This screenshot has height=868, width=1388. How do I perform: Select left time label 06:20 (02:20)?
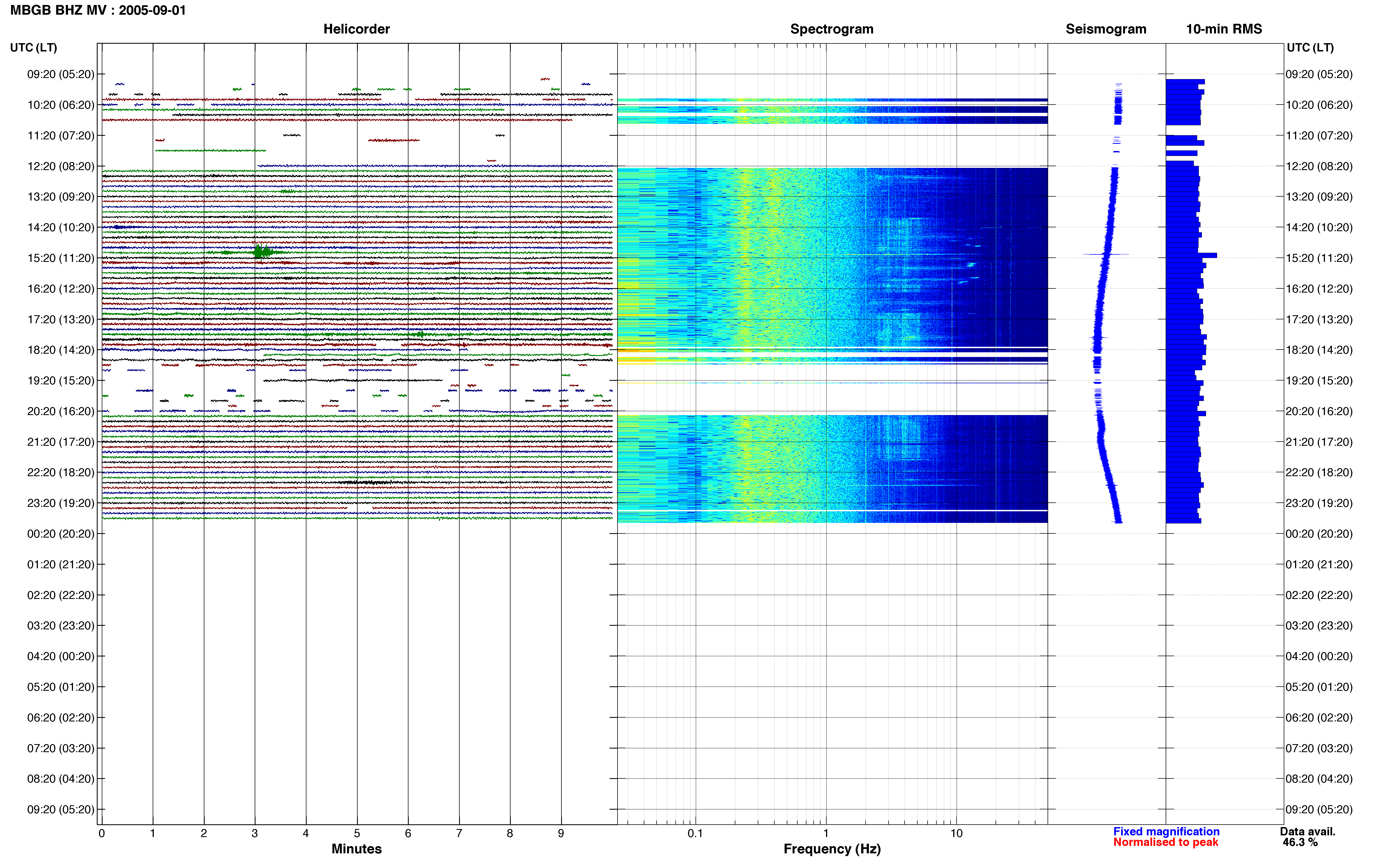click(x=61, y=717)
